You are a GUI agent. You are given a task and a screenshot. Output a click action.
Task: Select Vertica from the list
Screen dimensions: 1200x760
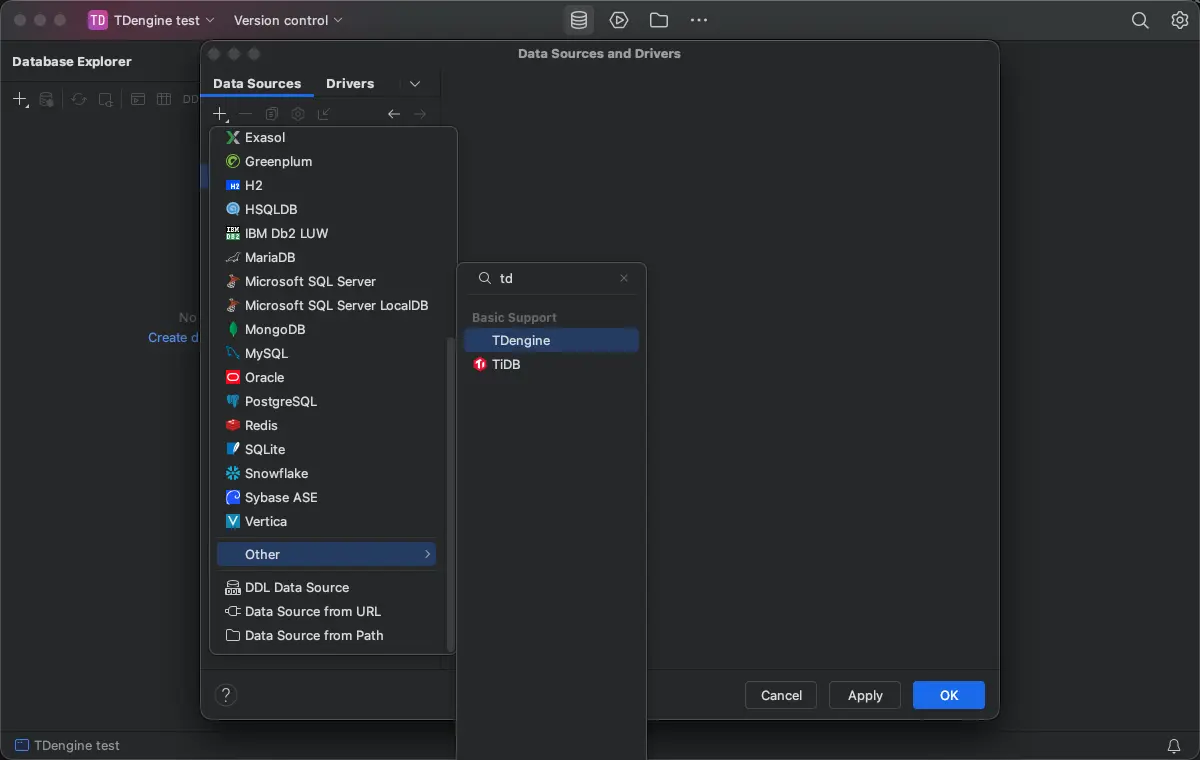pyautogui.click(x=326, y=521)
